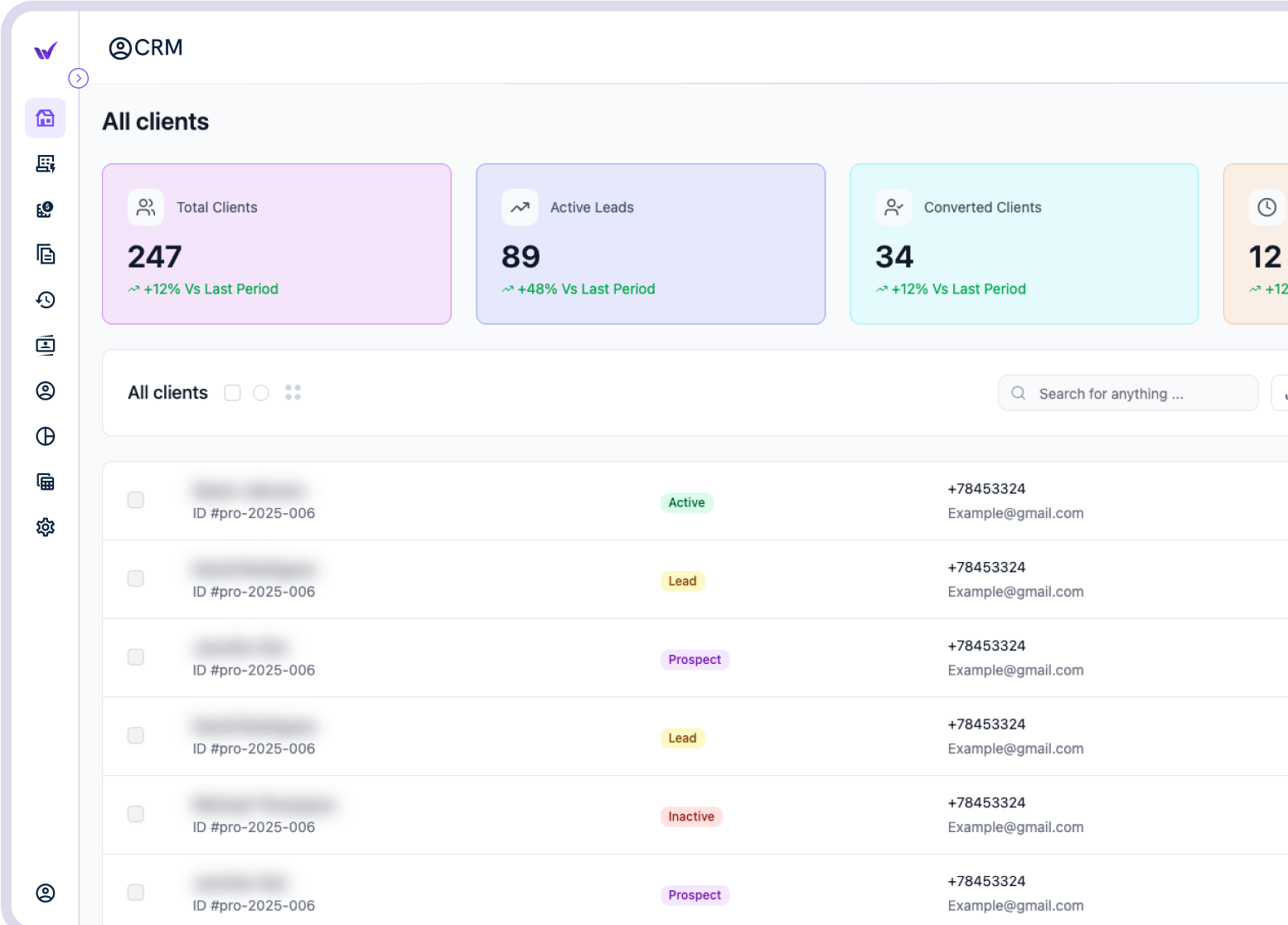Expand the sidebar with the chevron arrow
The image size is (1288, 925).
(x=78, y=78)
